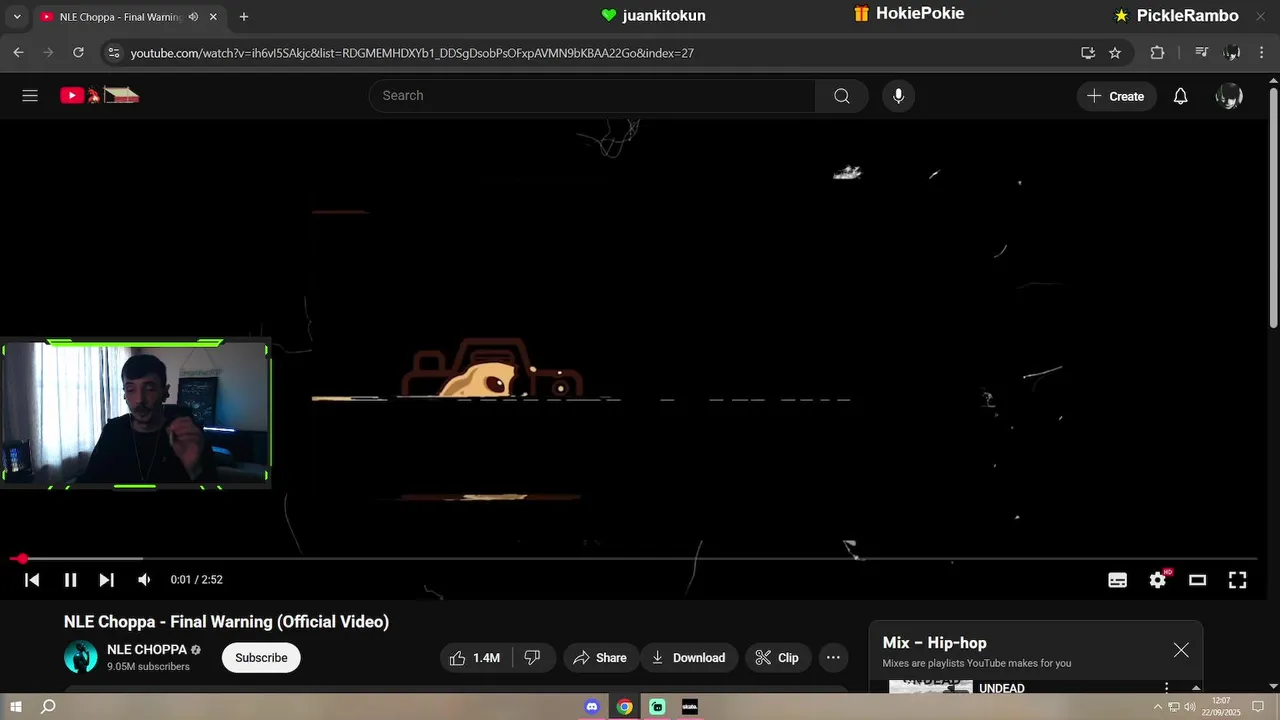Screen dimensions: 1280x720
Task: Show hidden system tray icons
Action: pos(1158,707)
